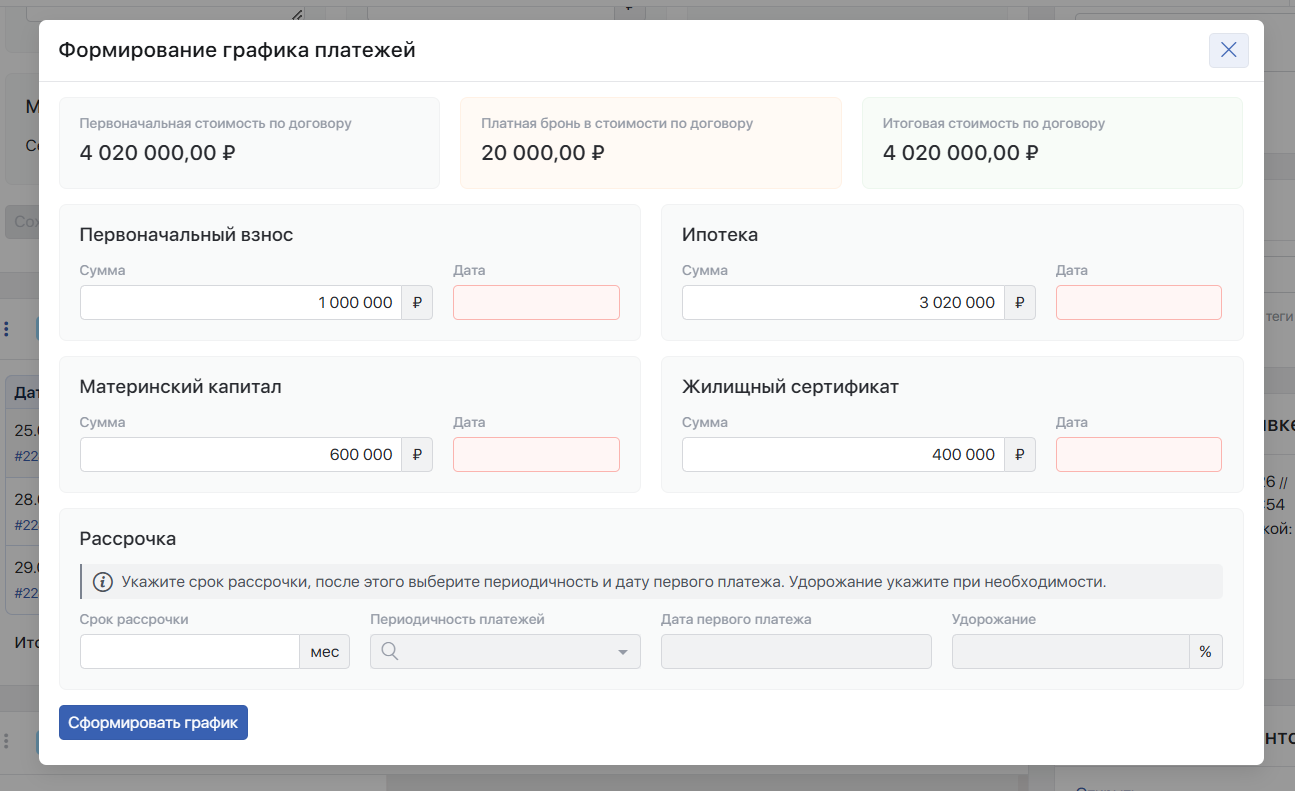Click the ruble icon beside Ипотека sum
1295x791 pixels.
tap(1019, 303)
